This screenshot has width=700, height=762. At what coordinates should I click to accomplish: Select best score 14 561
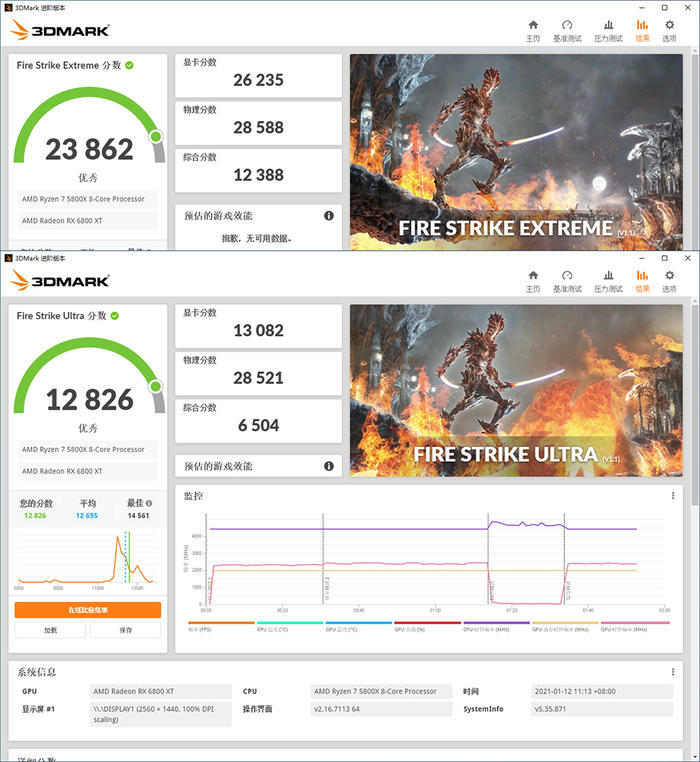pos(139,516)
